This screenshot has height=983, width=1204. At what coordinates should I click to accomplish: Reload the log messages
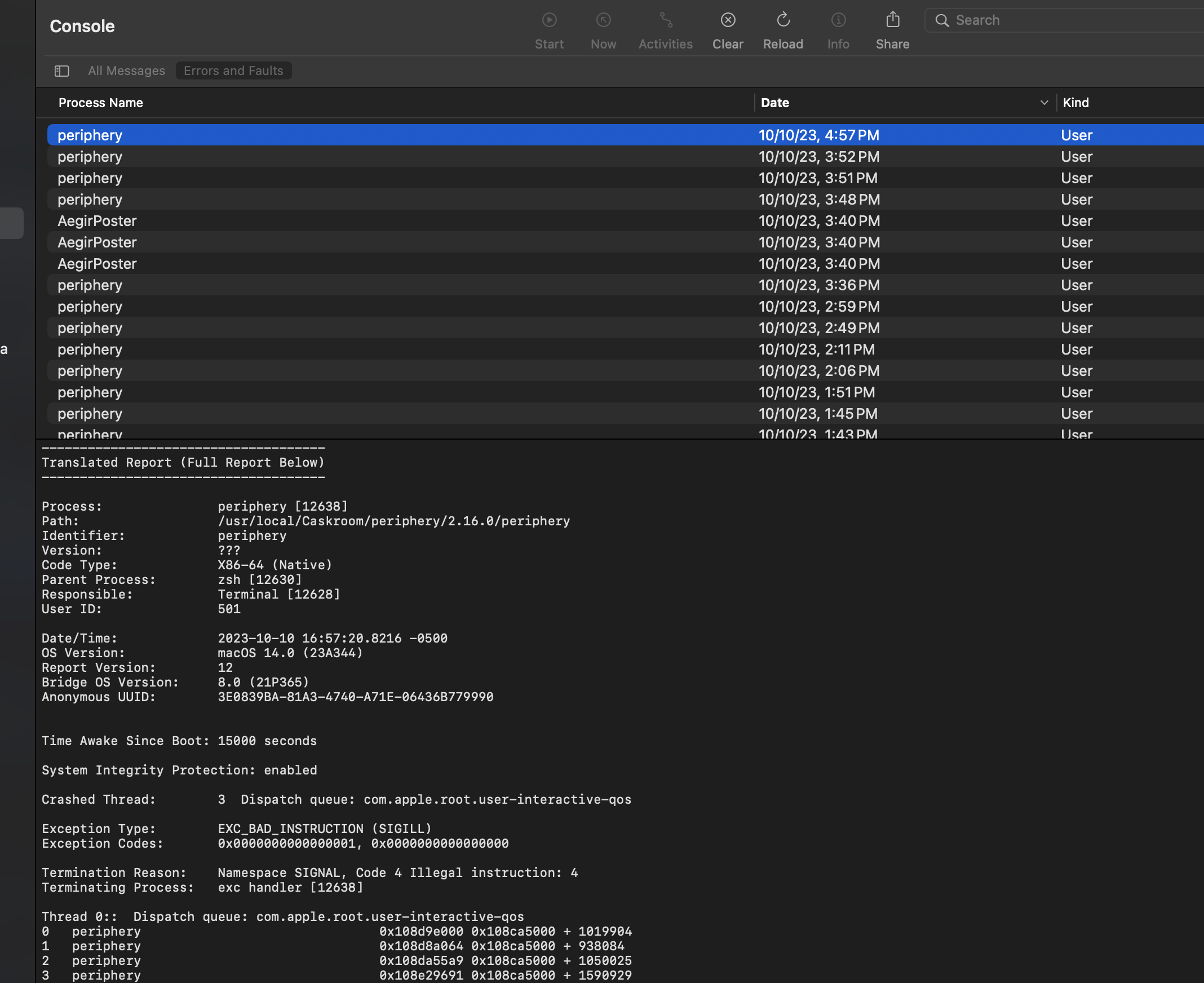pos(783,28)
